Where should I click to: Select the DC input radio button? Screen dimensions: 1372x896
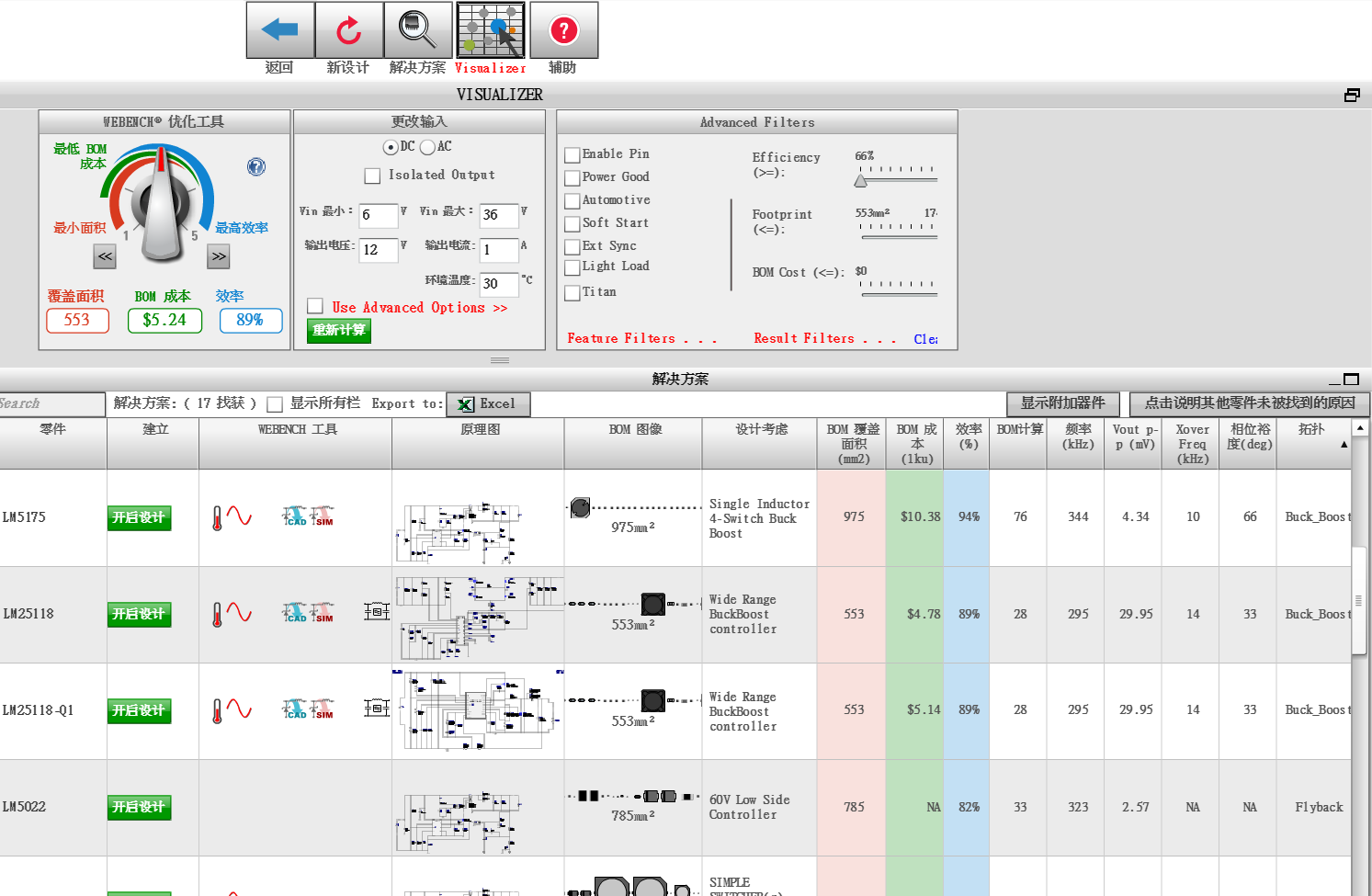click(391, 147)
